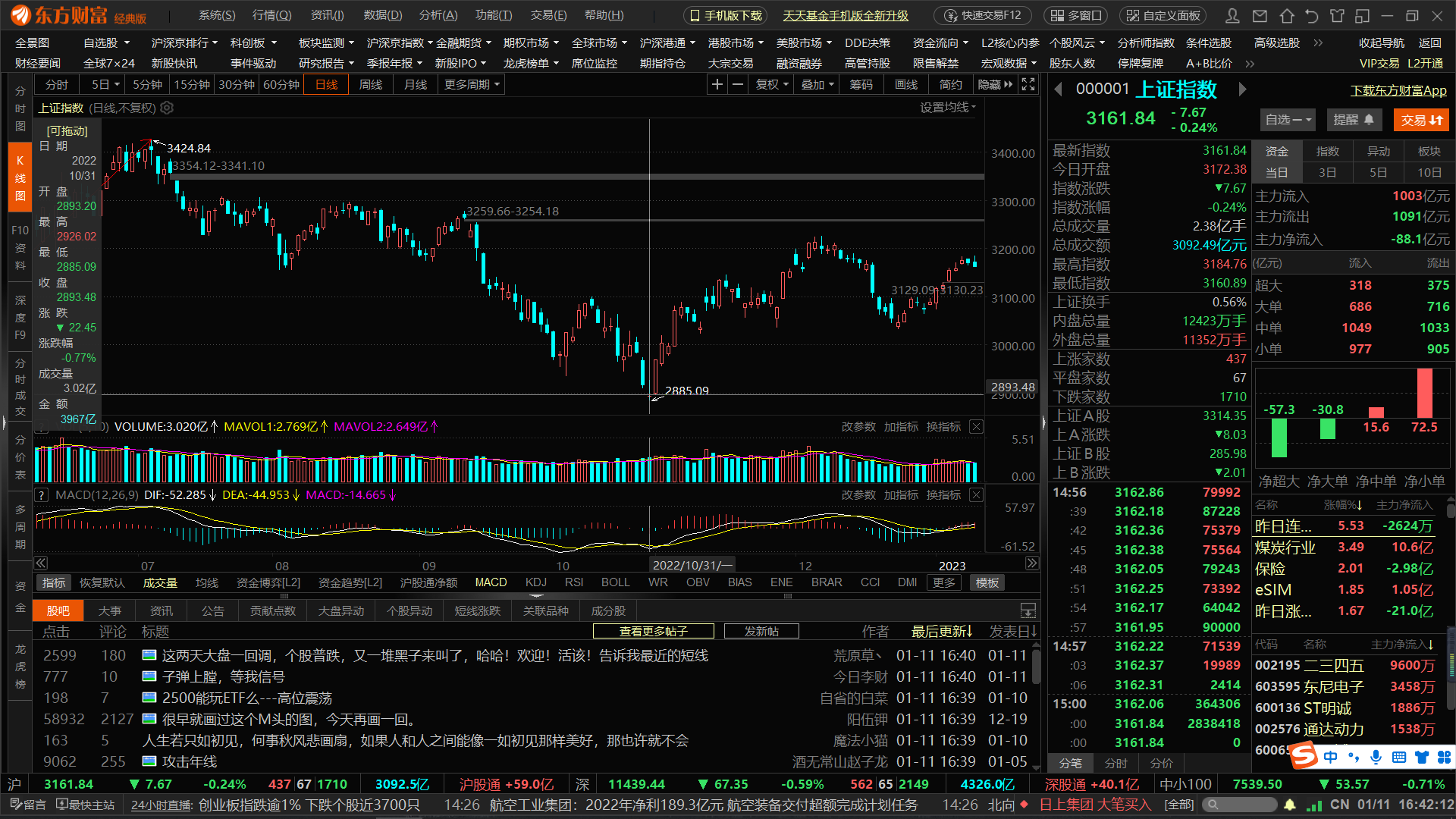Open the 自选 watchlist dropdown
This screenshot has height=819, width=1456.
[x=1288, y=120]
